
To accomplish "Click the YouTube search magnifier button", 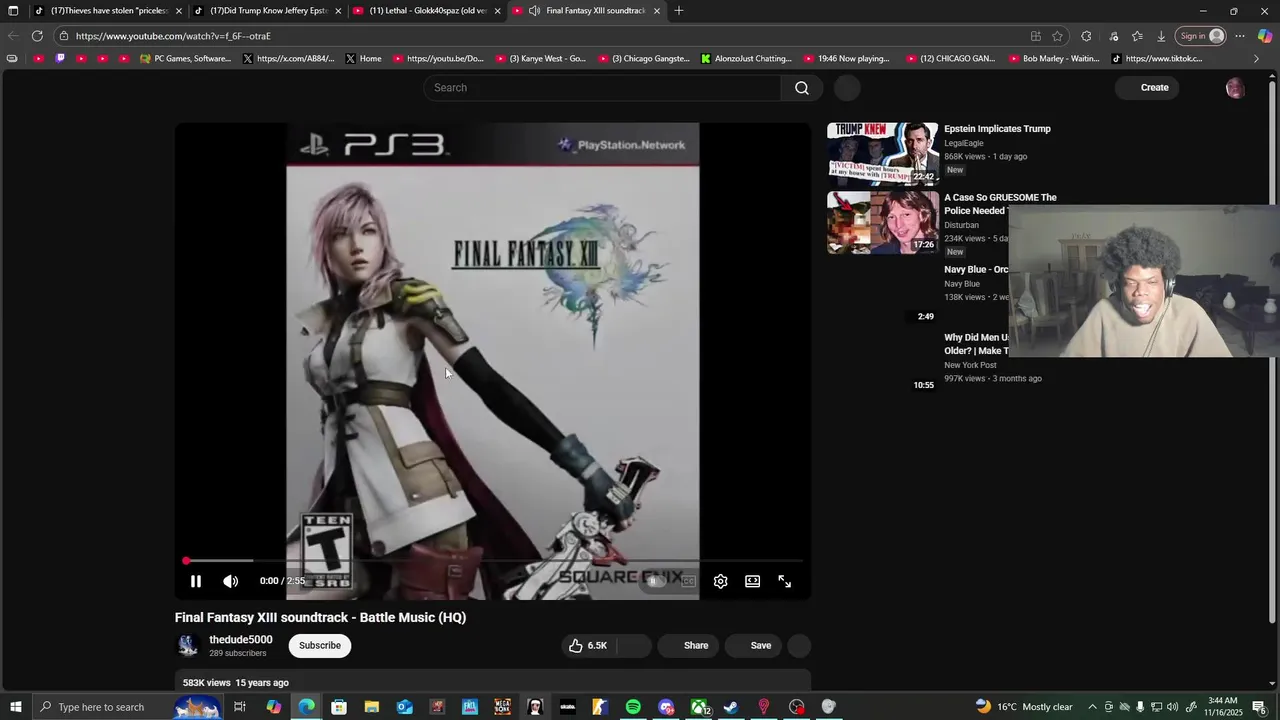I will point(802,88).
